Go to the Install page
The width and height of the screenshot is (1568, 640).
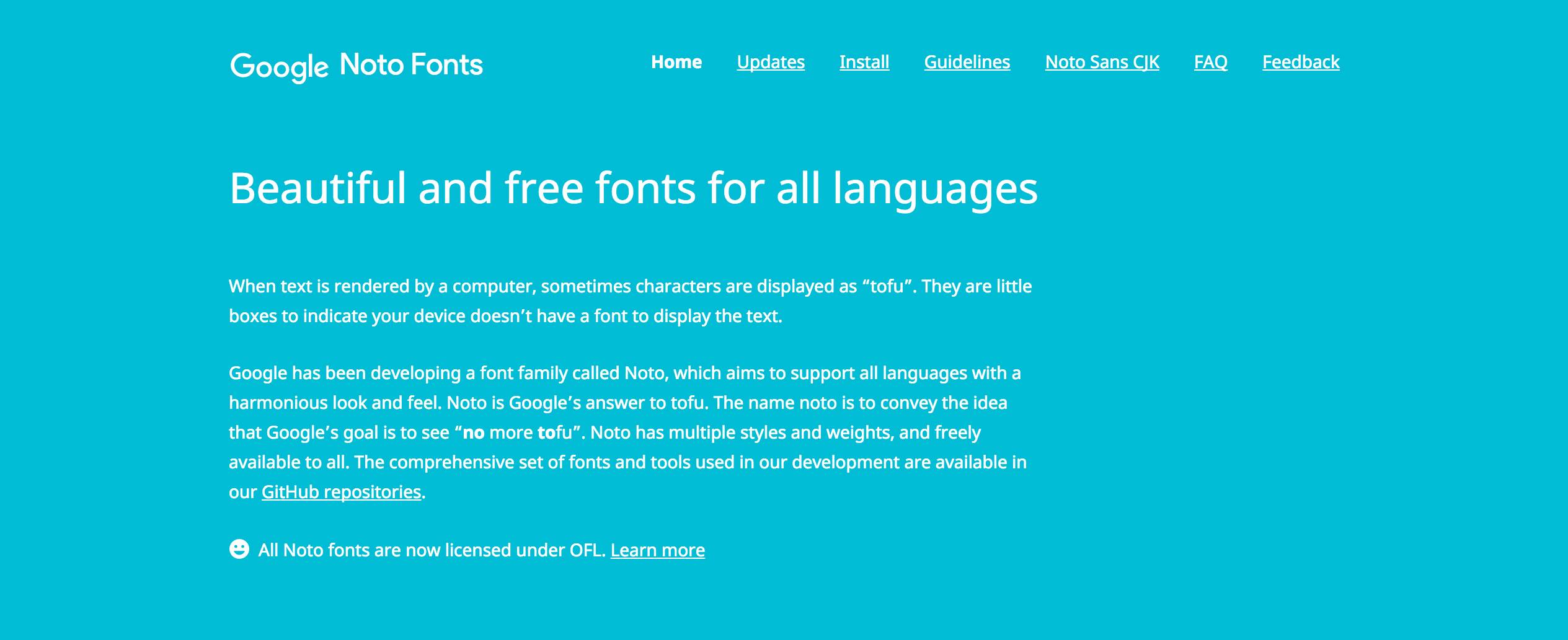click(864, 62)
